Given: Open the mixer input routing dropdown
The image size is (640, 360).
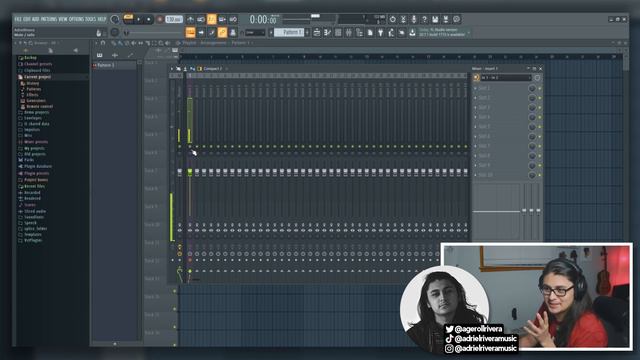Looking at the screenshot, I should [x=505, y=78].
